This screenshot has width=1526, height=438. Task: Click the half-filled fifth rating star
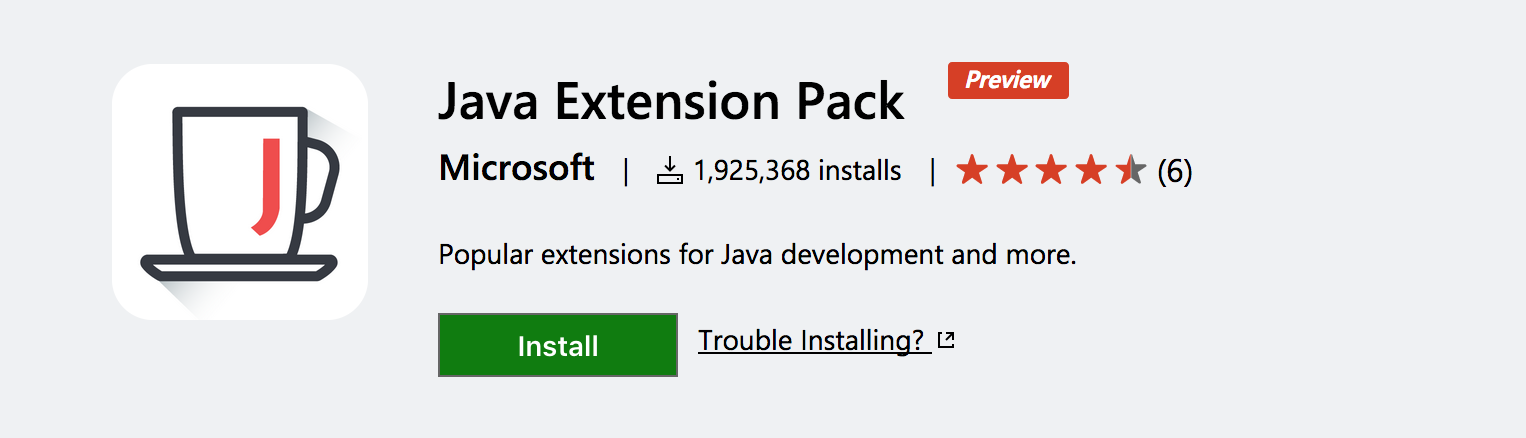(x=1130, y=171)
